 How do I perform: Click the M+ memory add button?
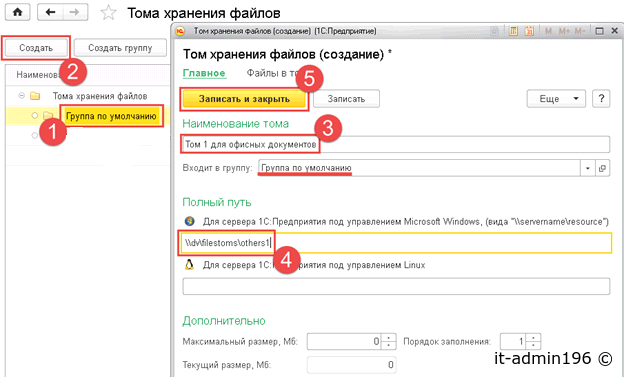[x=564, y=31]
